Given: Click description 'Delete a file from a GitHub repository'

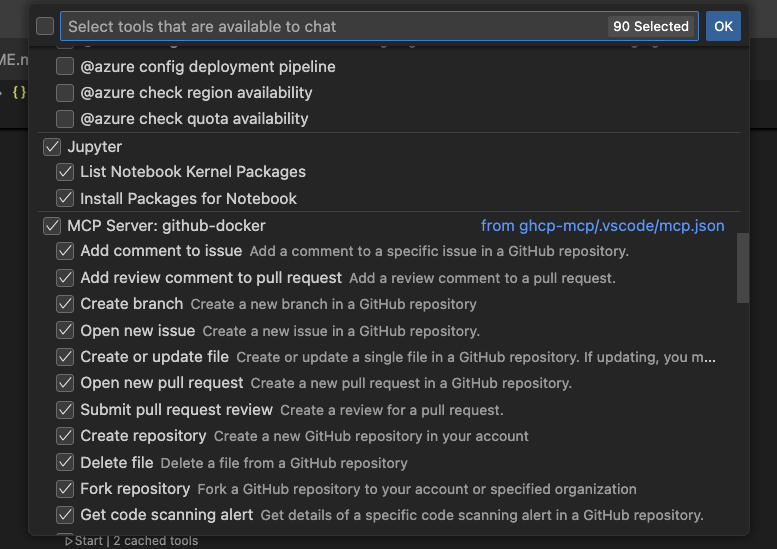Looking at the screenshot, I should click(x=284, y=463).
